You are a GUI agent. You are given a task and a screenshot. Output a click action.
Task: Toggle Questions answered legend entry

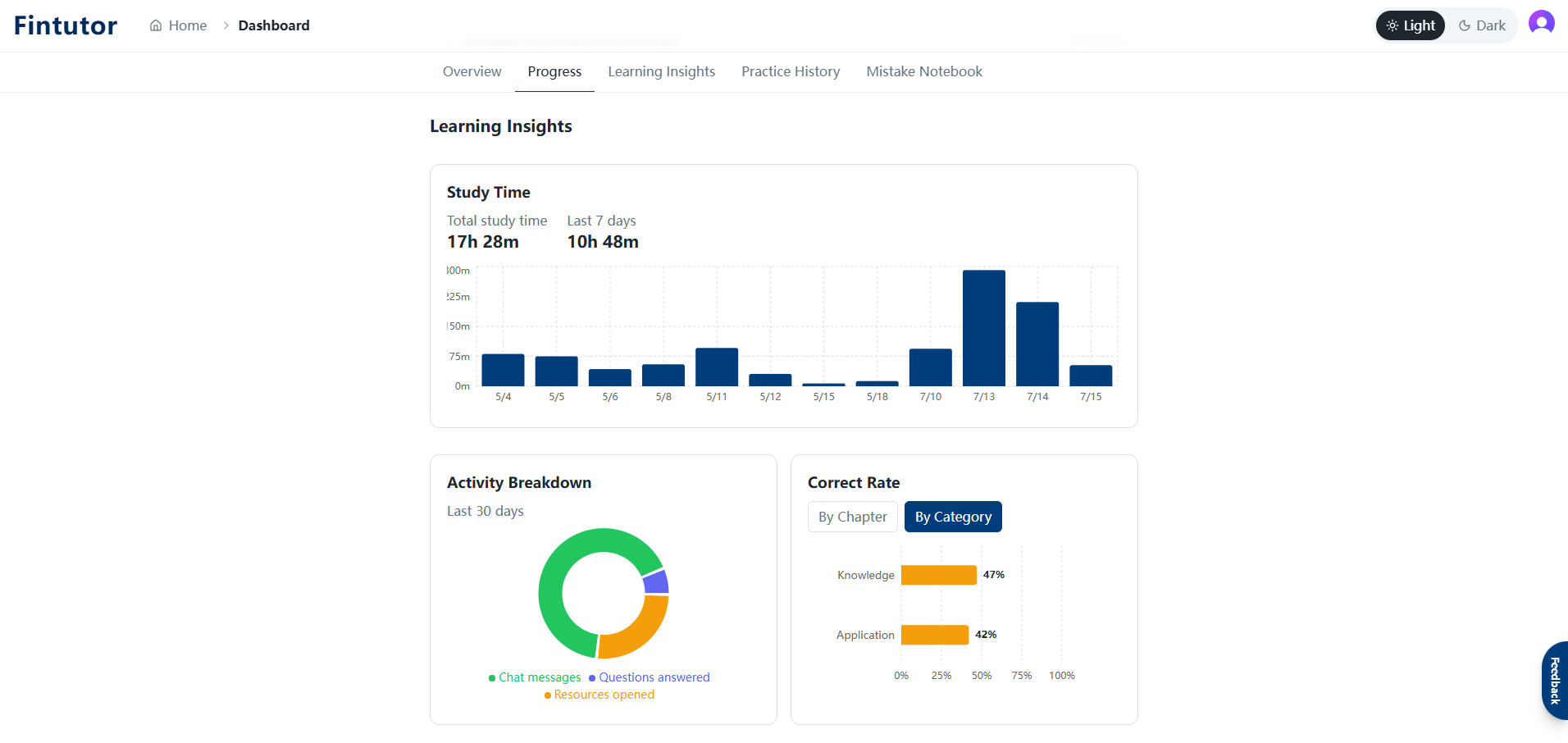(x=650, y=677)
